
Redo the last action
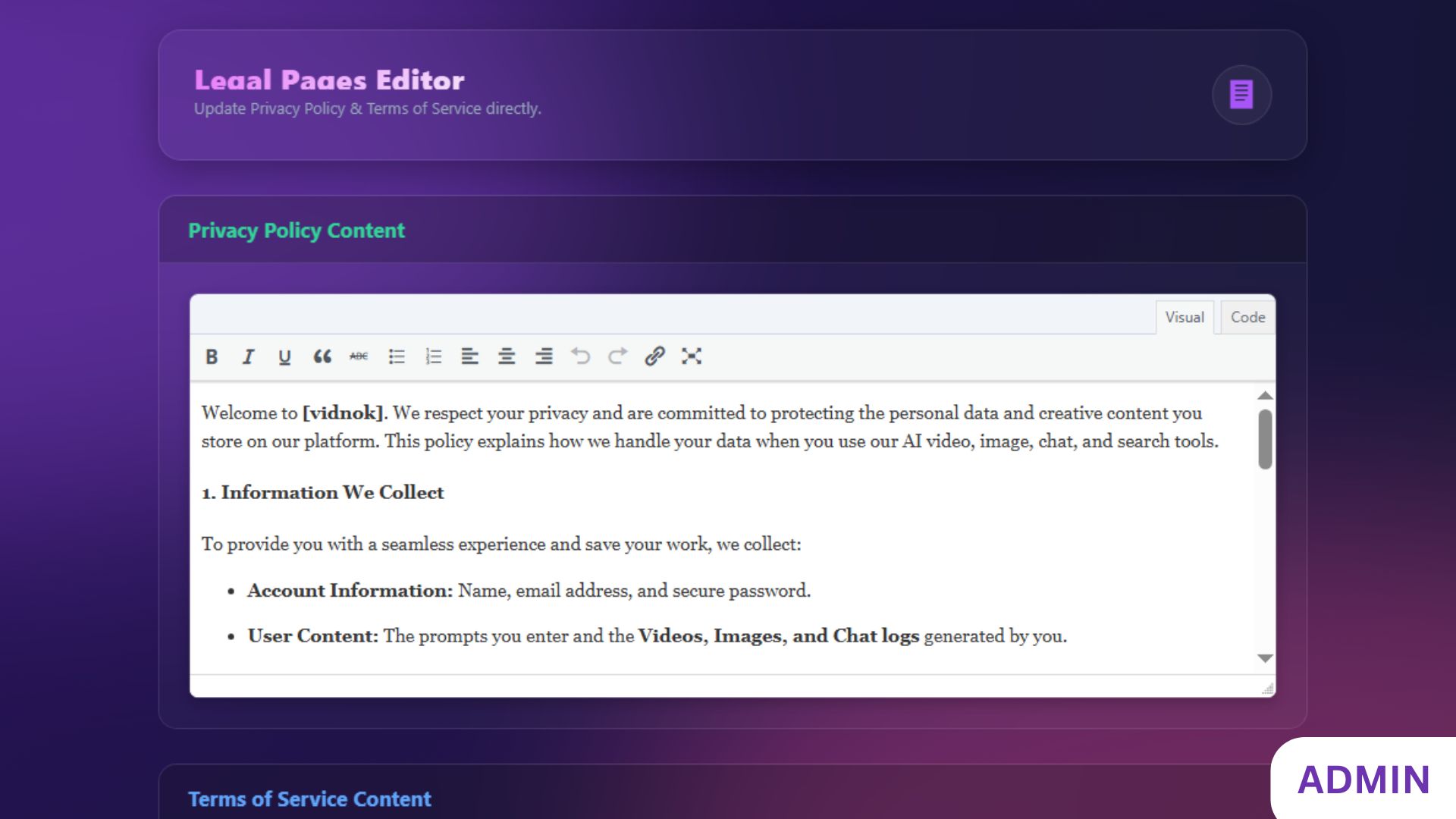point(618,356)
